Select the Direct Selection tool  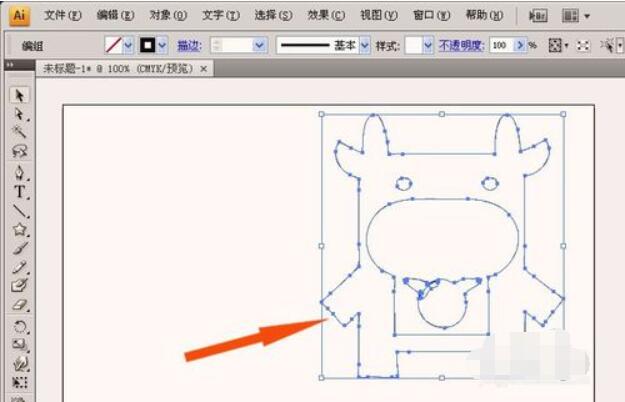[19, 114]
